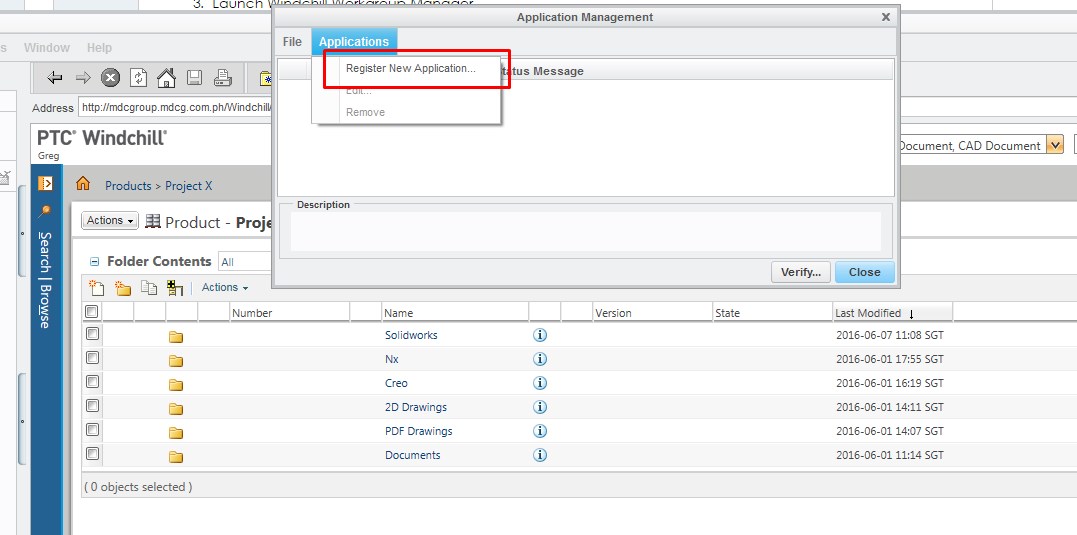Viewport: 1077px width, 535px height.
Task: Follow the Products breadcrumb link
Action: pyautogui.click(x=128, y=186)
